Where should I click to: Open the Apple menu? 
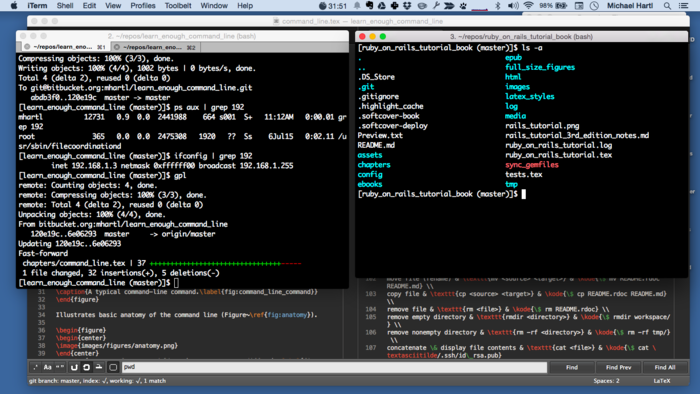(13, 6)
